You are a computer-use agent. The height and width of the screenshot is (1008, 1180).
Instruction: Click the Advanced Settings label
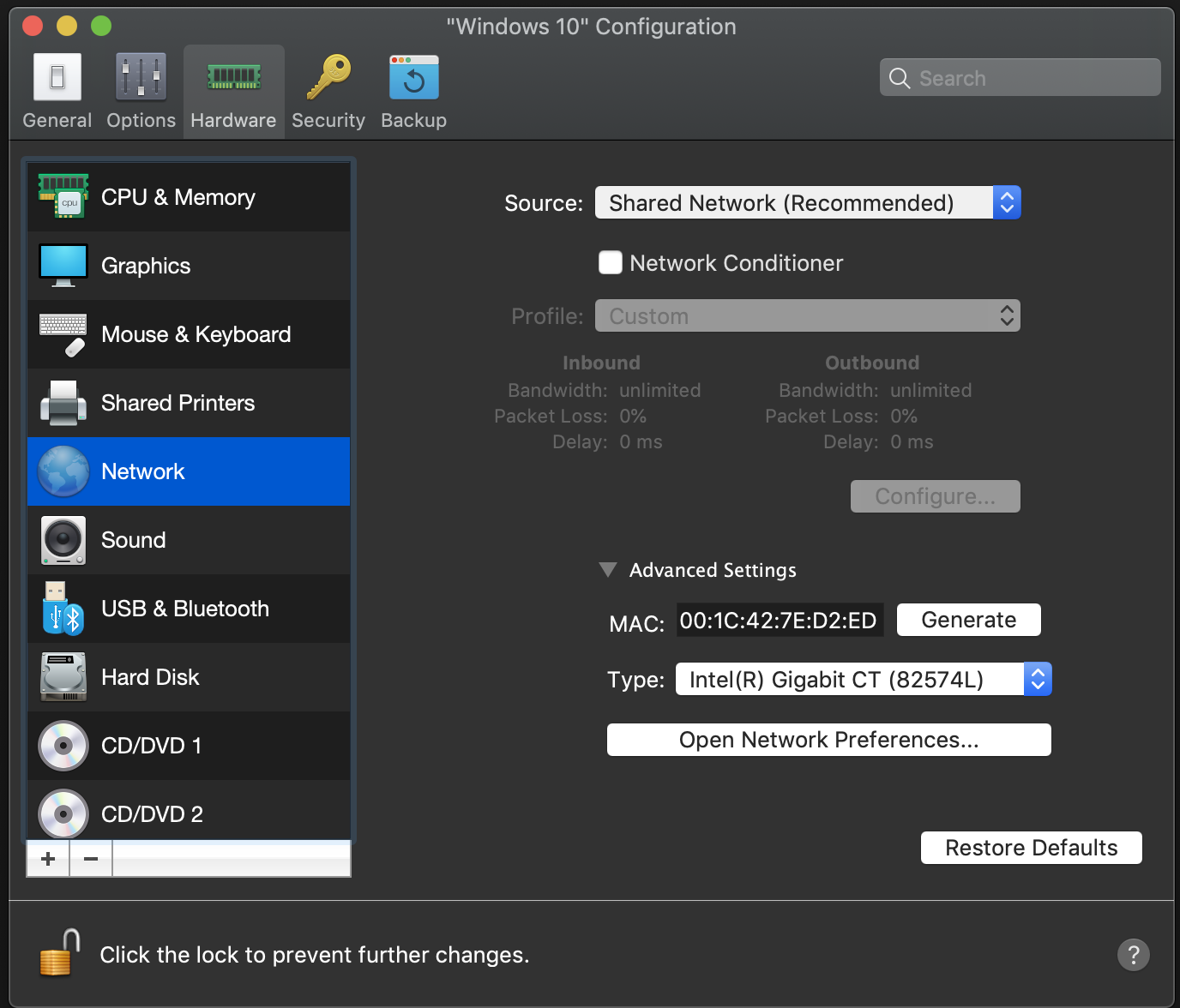[x=713, y=570]
